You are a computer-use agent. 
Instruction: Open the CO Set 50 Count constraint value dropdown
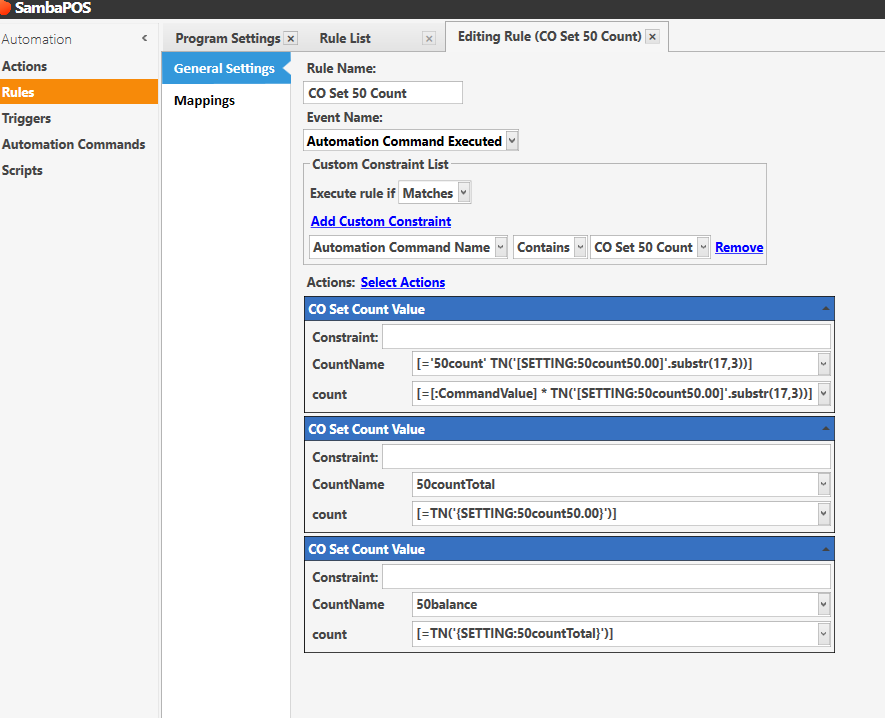703,247
